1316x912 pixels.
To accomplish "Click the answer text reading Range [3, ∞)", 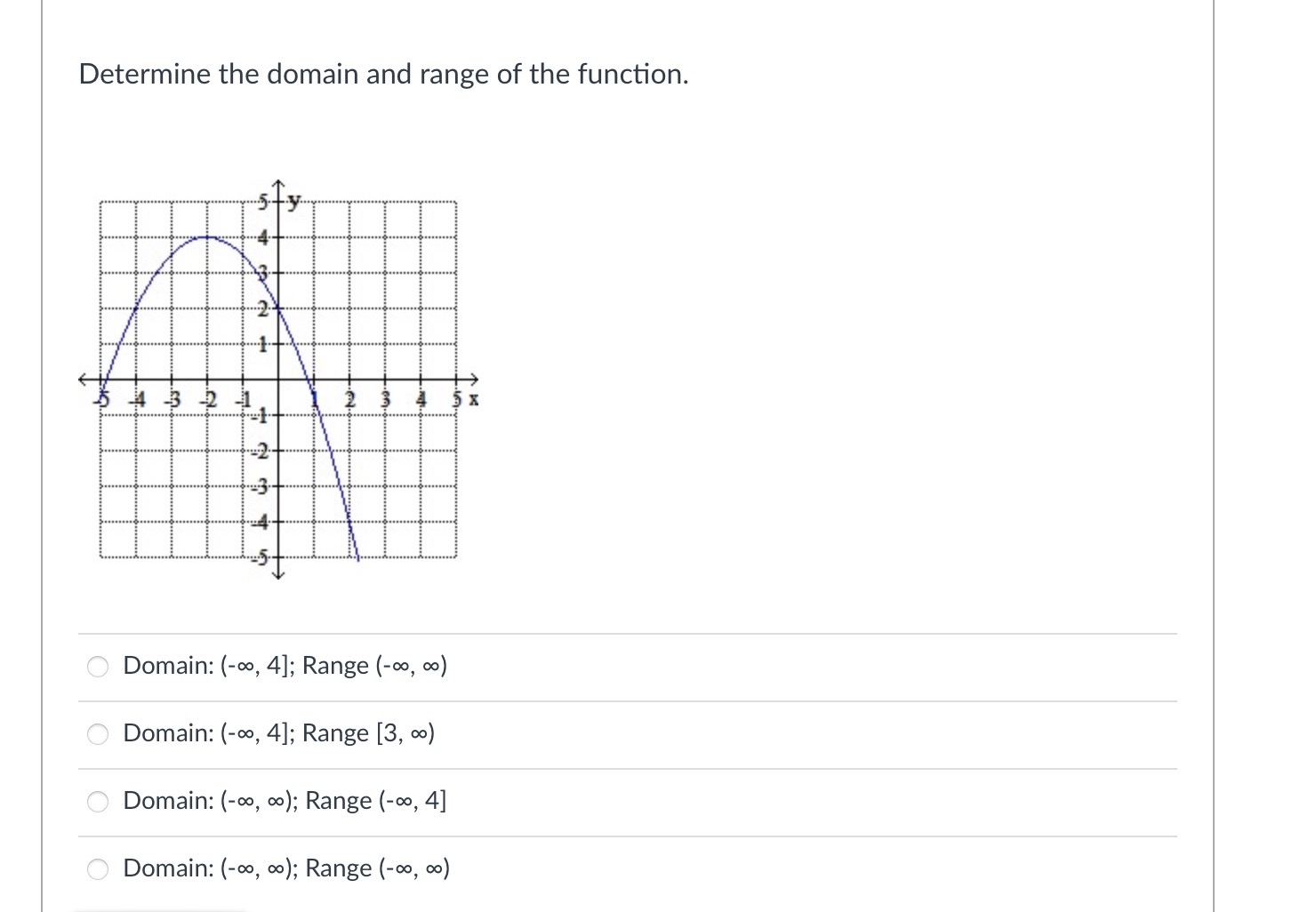I will [x=367, y=733].
